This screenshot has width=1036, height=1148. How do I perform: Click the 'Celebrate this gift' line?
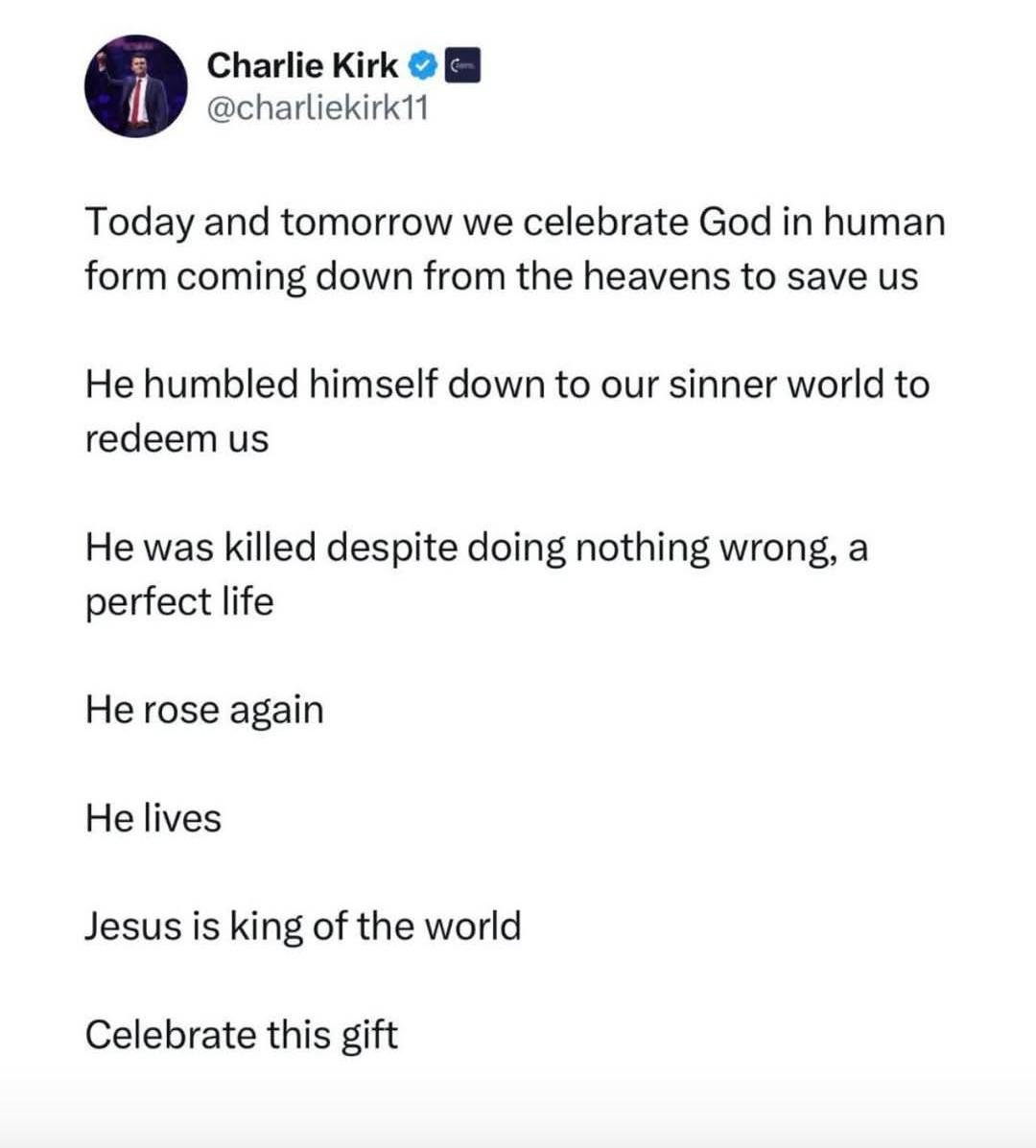(241, 1035)
